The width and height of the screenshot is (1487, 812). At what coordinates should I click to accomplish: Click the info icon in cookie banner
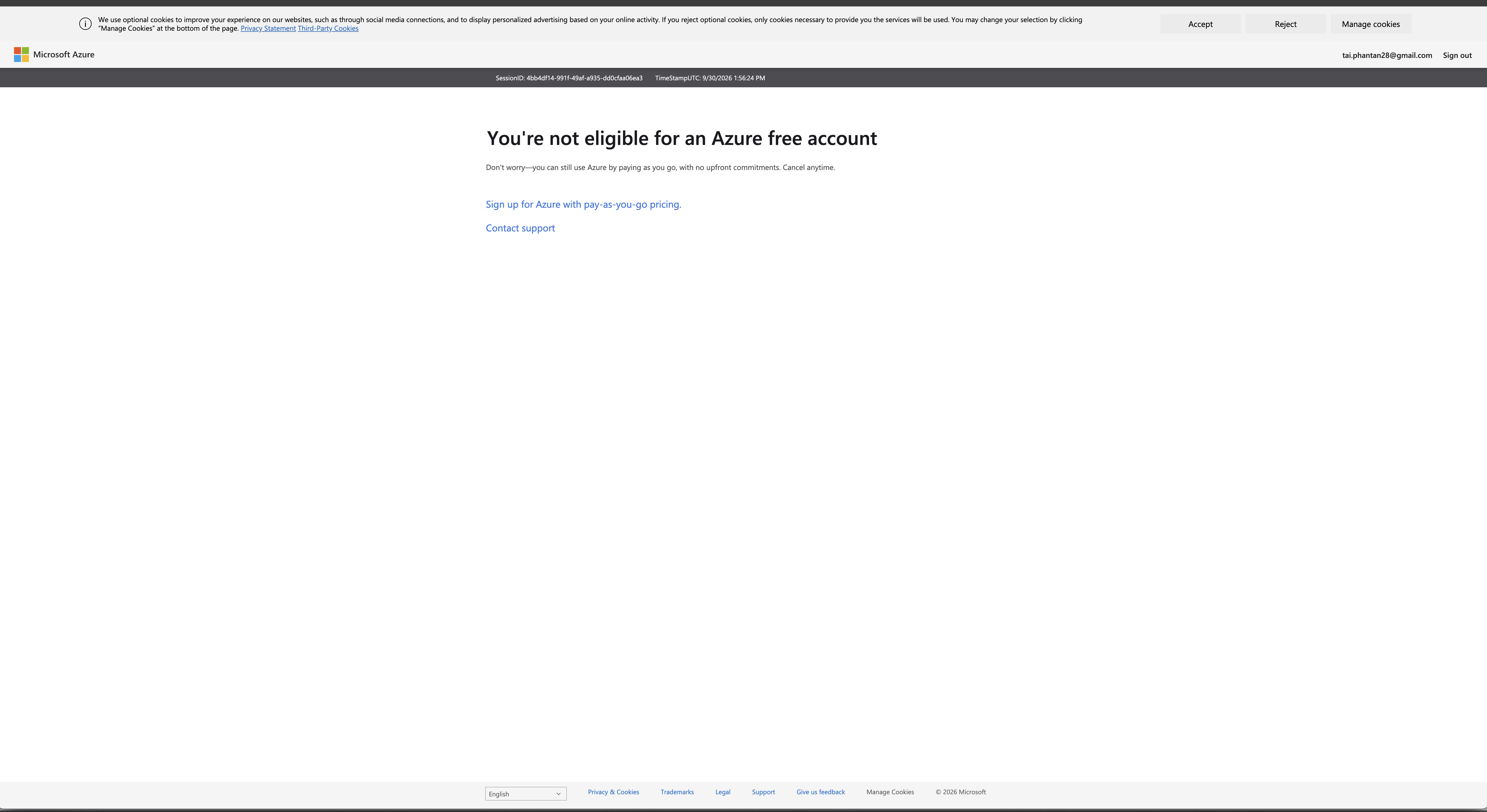85,24
